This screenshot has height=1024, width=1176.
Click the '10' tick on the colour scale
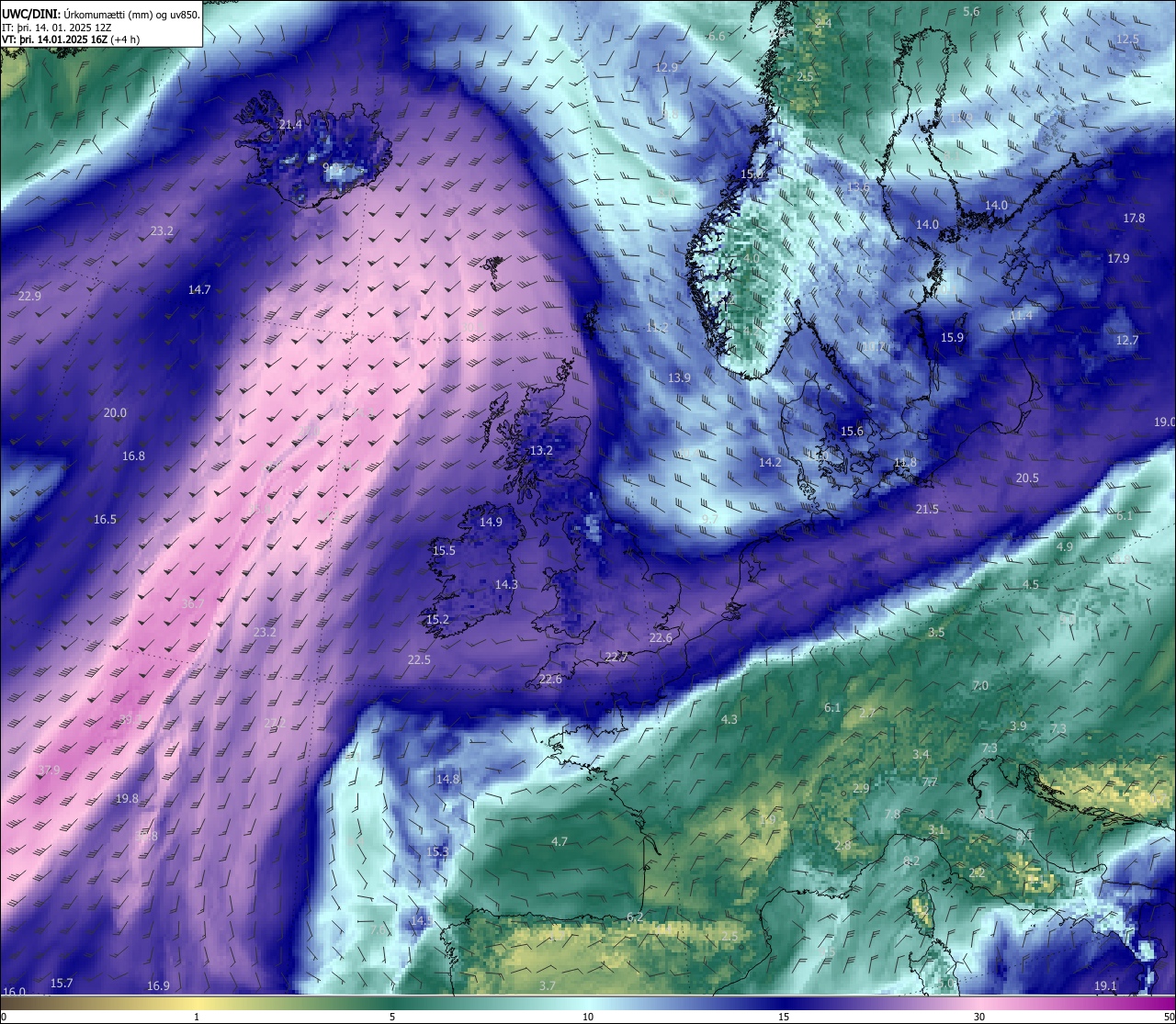[588, 1017]
